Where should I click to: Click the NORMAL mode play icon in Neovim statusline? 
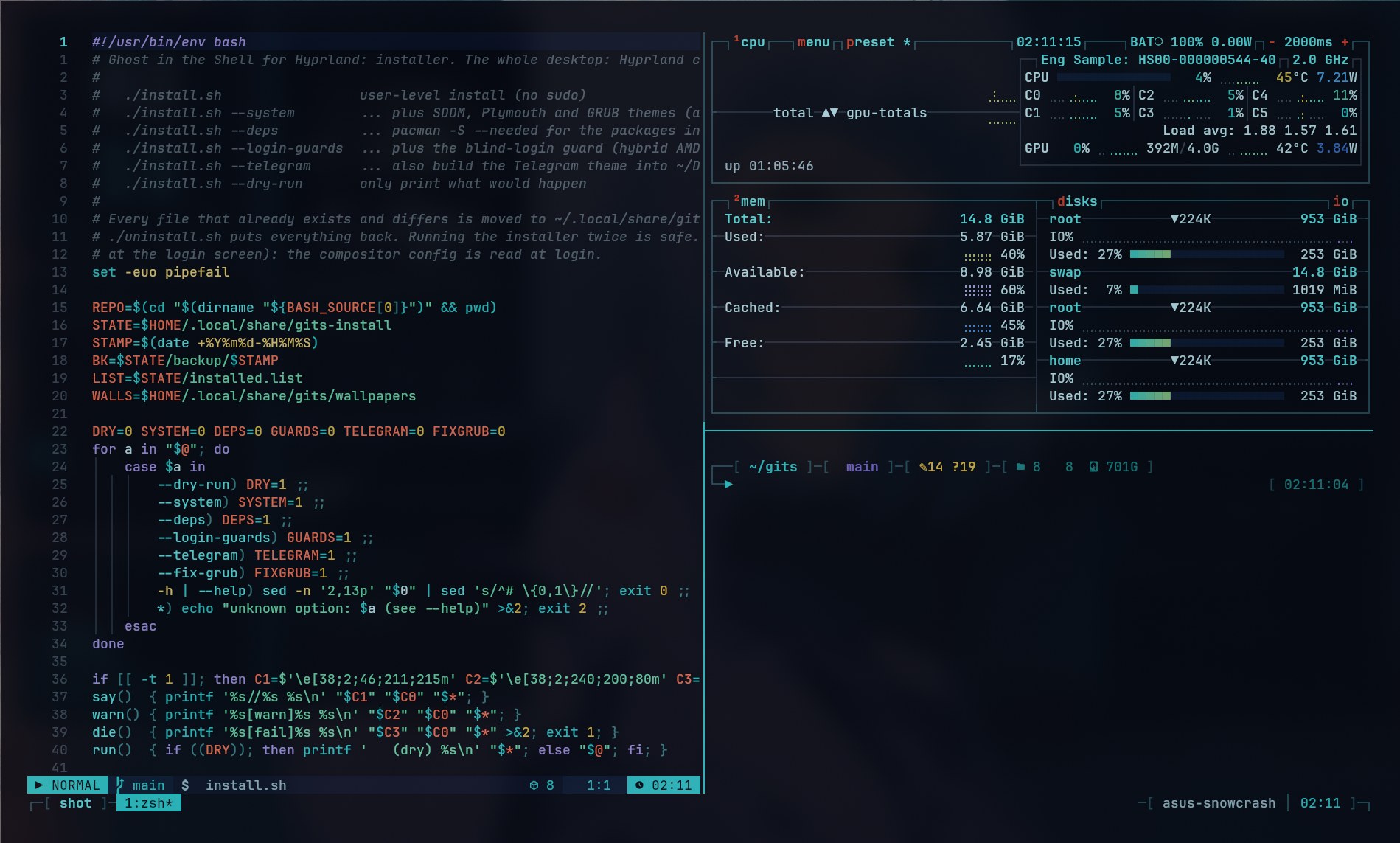click(39, 785)
